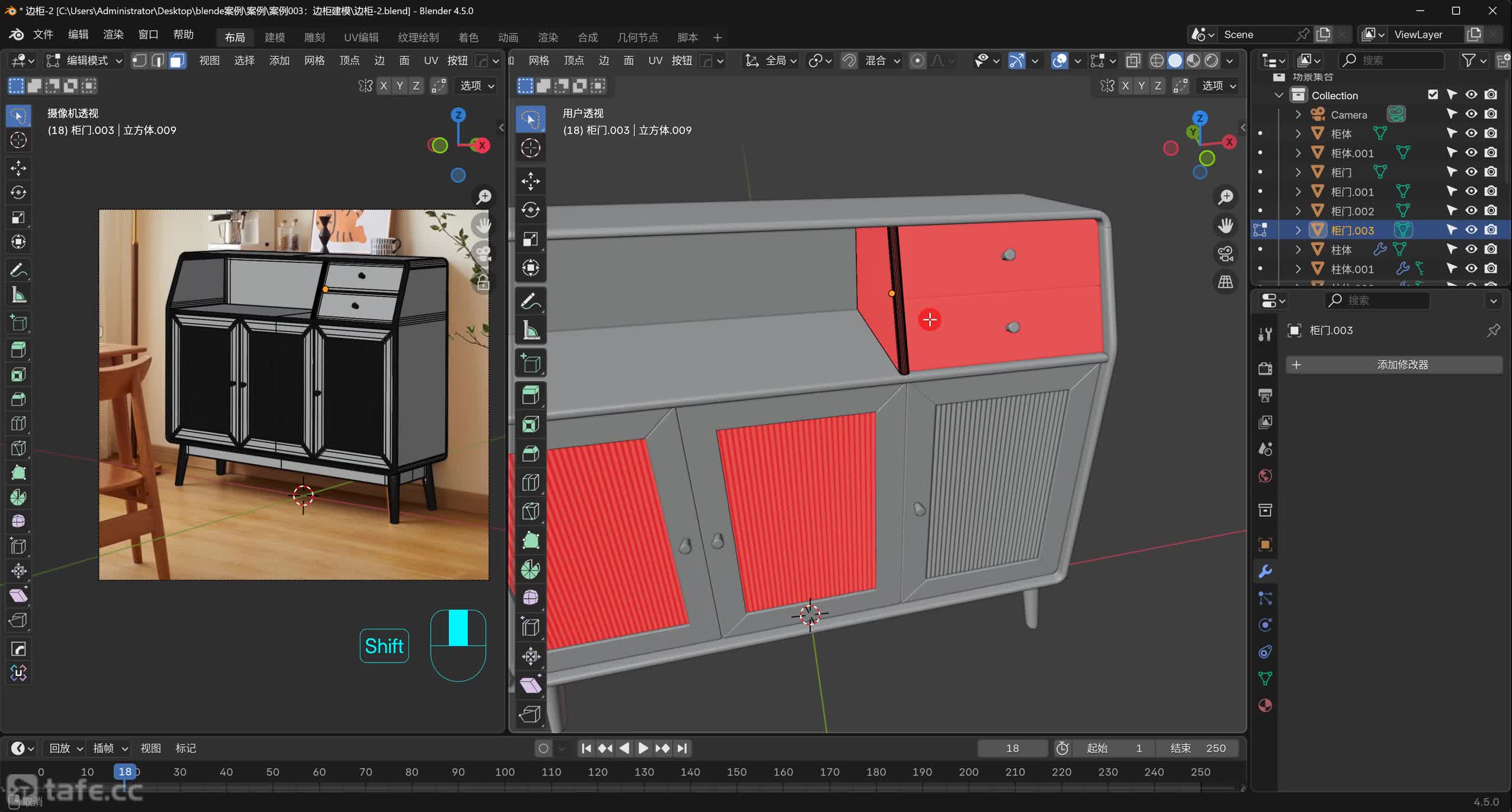
Task: Toggle camera view icon in right viewport
Action: click(1226, 254)
